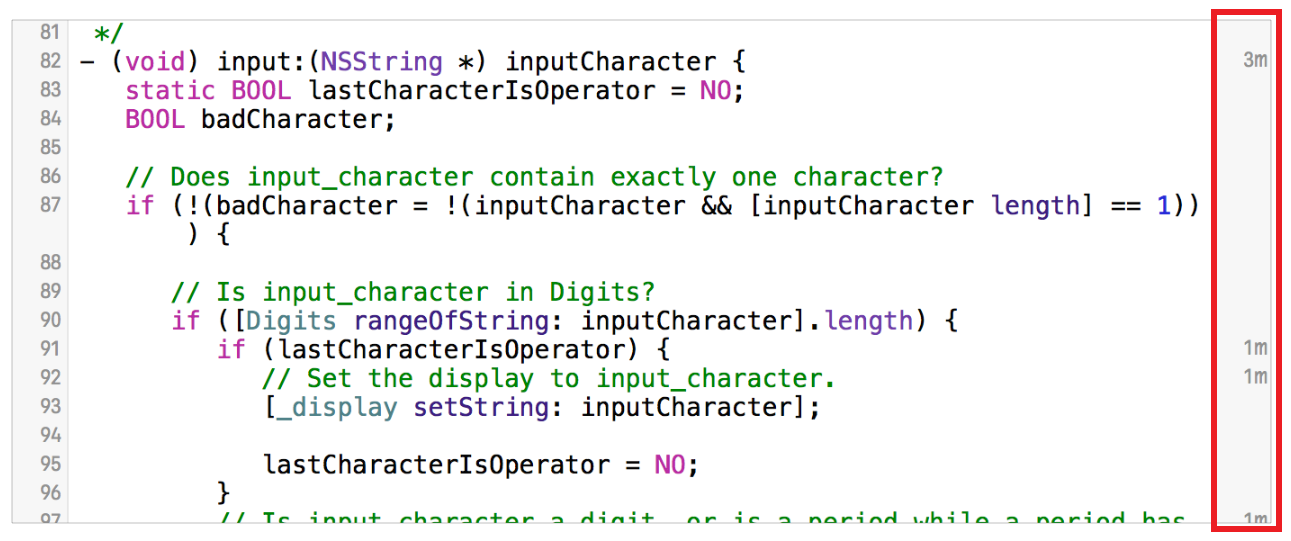Click the 1m annotation beside line 91
This screenshot has width=1291, height=541.
point(1255,349)
